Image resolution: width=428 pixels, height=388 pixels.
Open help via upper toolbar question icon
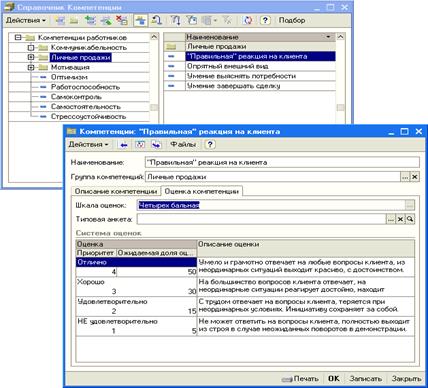(265, 20)
